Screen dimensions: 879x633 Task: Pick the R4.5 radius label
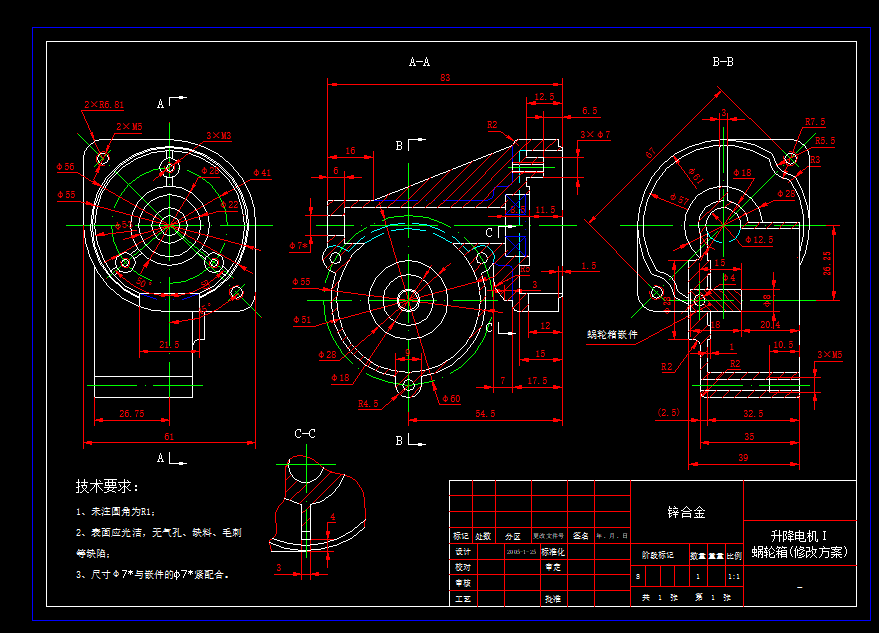(368, 404)
